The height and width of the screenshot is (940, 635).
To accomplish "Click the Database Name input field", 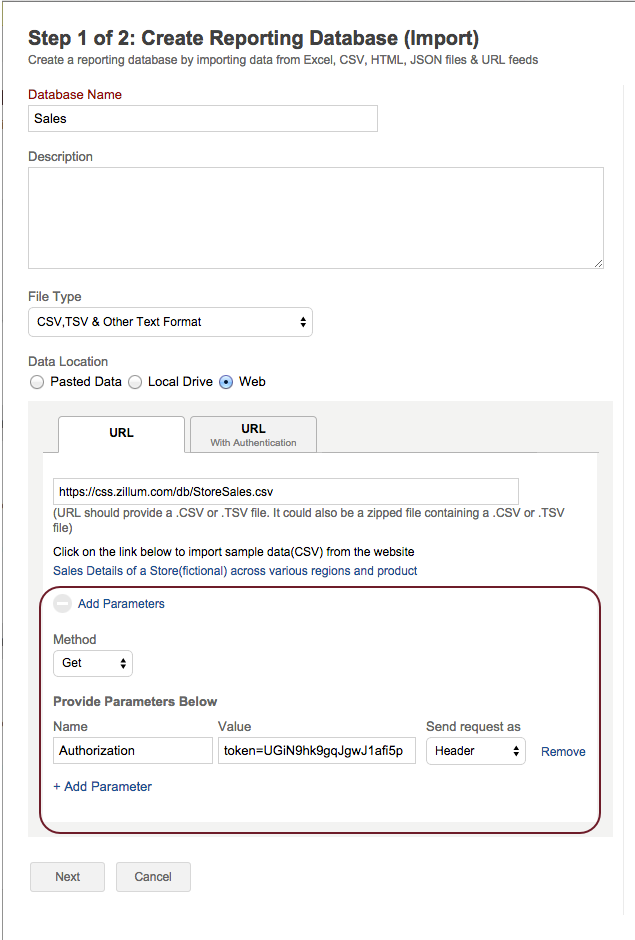I will [x=203, y=118].
